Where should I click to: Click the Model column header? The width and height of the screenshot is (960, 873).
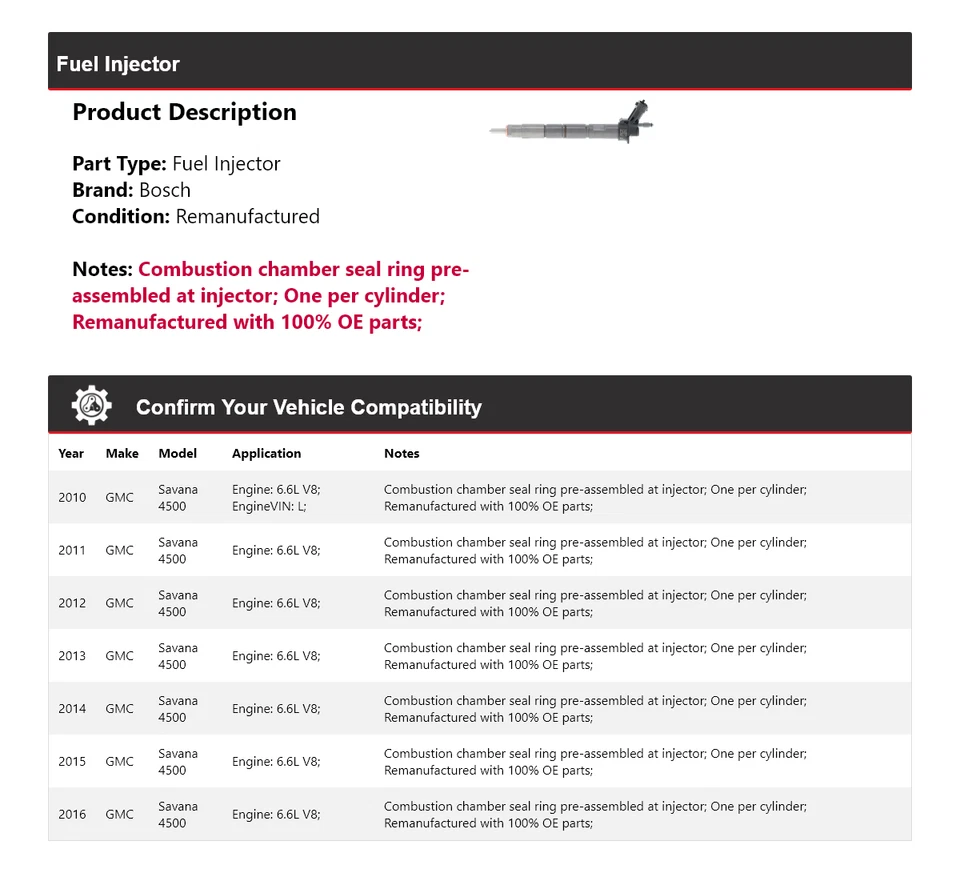click(178, 453)
